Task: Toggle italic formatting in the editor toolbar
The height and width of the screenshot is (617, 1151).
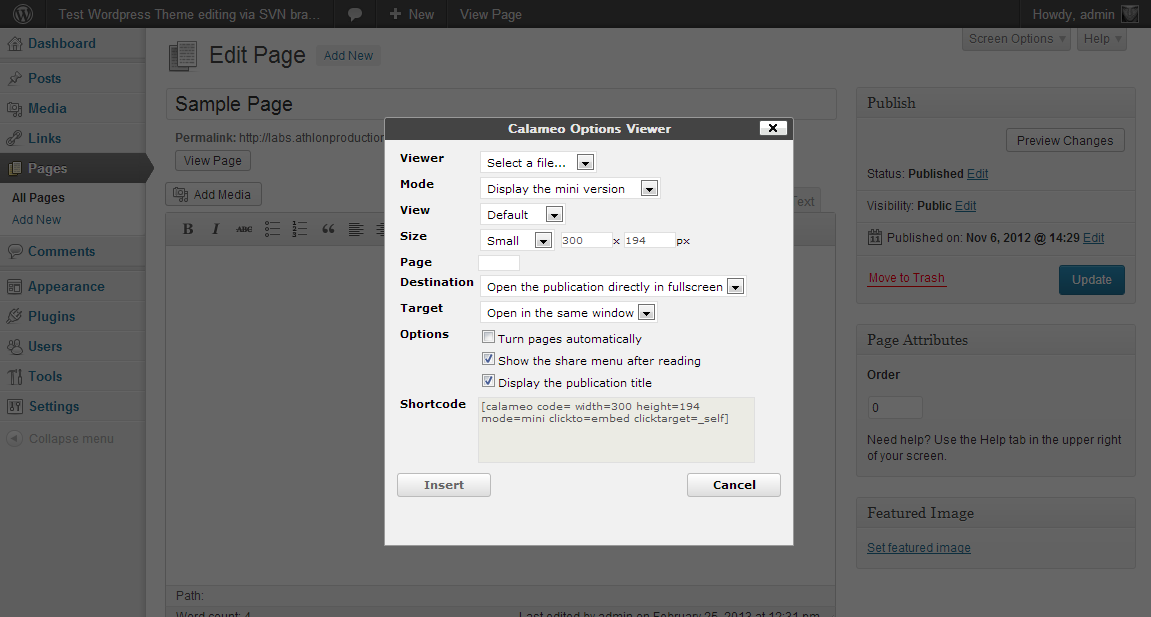Action: click(x=215, y=229)
